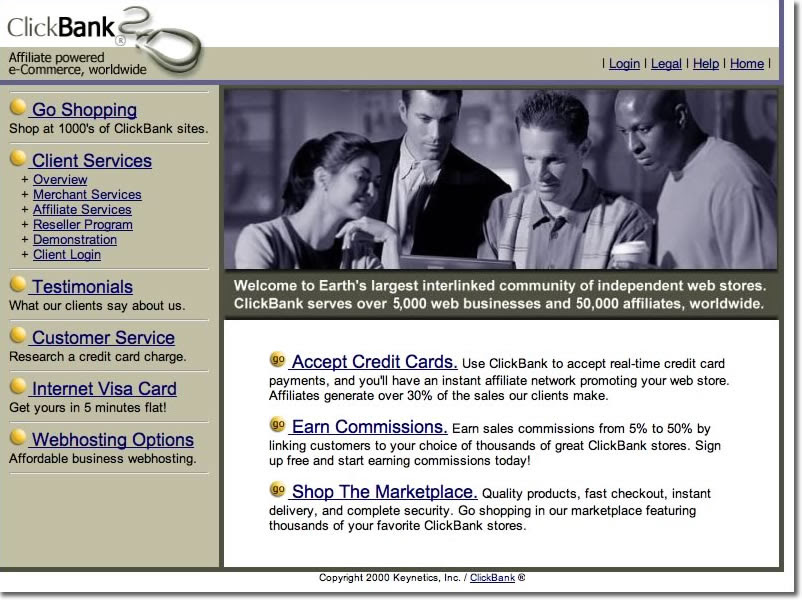Open Webhosting Options link
This screenshot has width=802, height=600.
(x=113, y=439)
